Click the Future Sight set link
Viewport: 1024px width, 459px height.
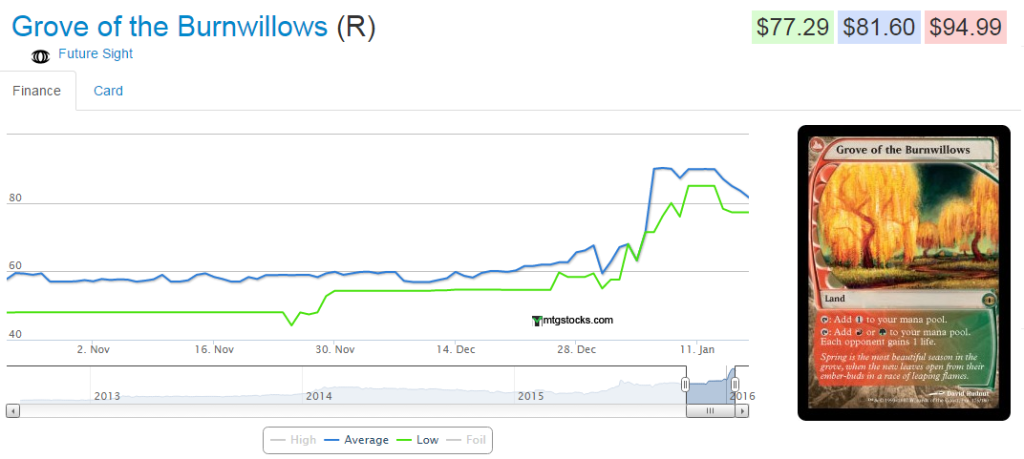point(95,54)
